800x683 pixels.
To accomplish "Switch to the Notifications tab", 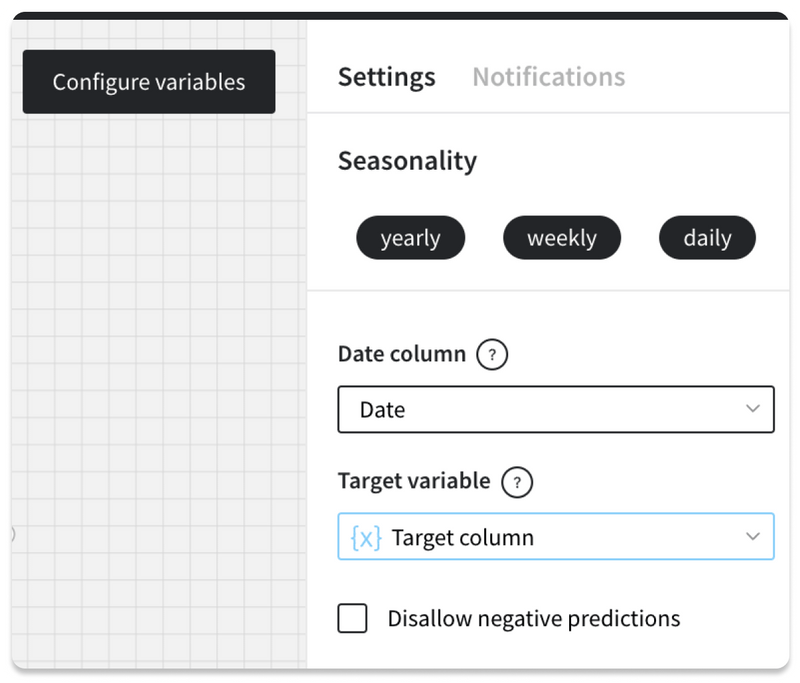I will click(x=548, y=77).
